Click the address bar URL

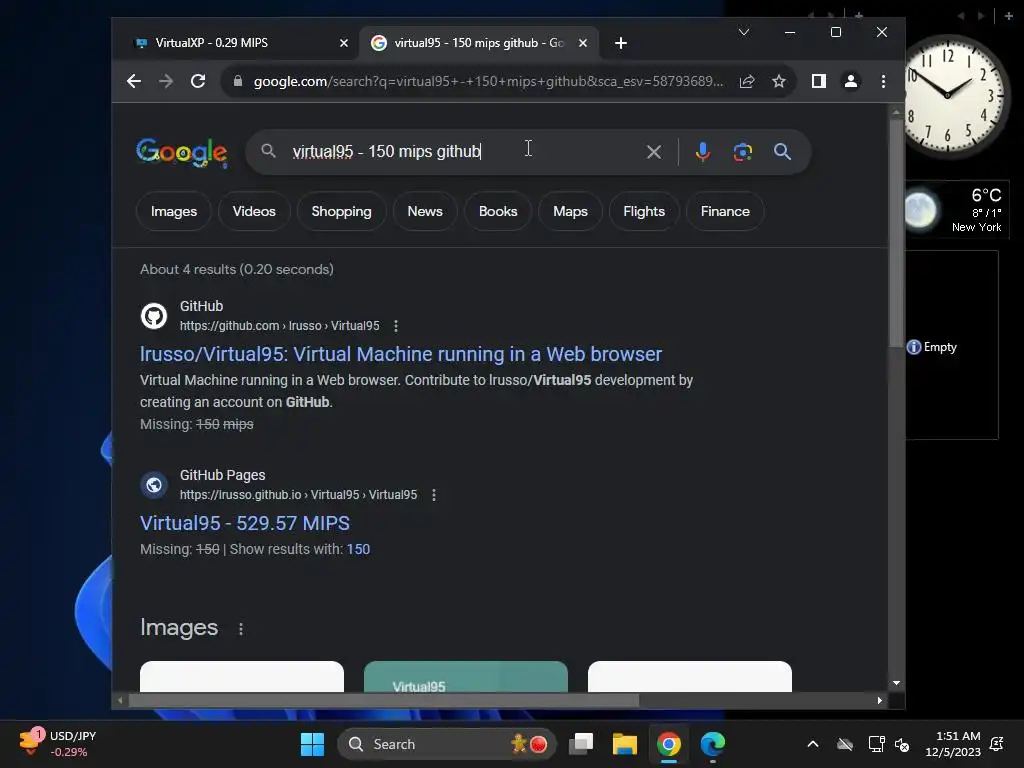(488, 81)
